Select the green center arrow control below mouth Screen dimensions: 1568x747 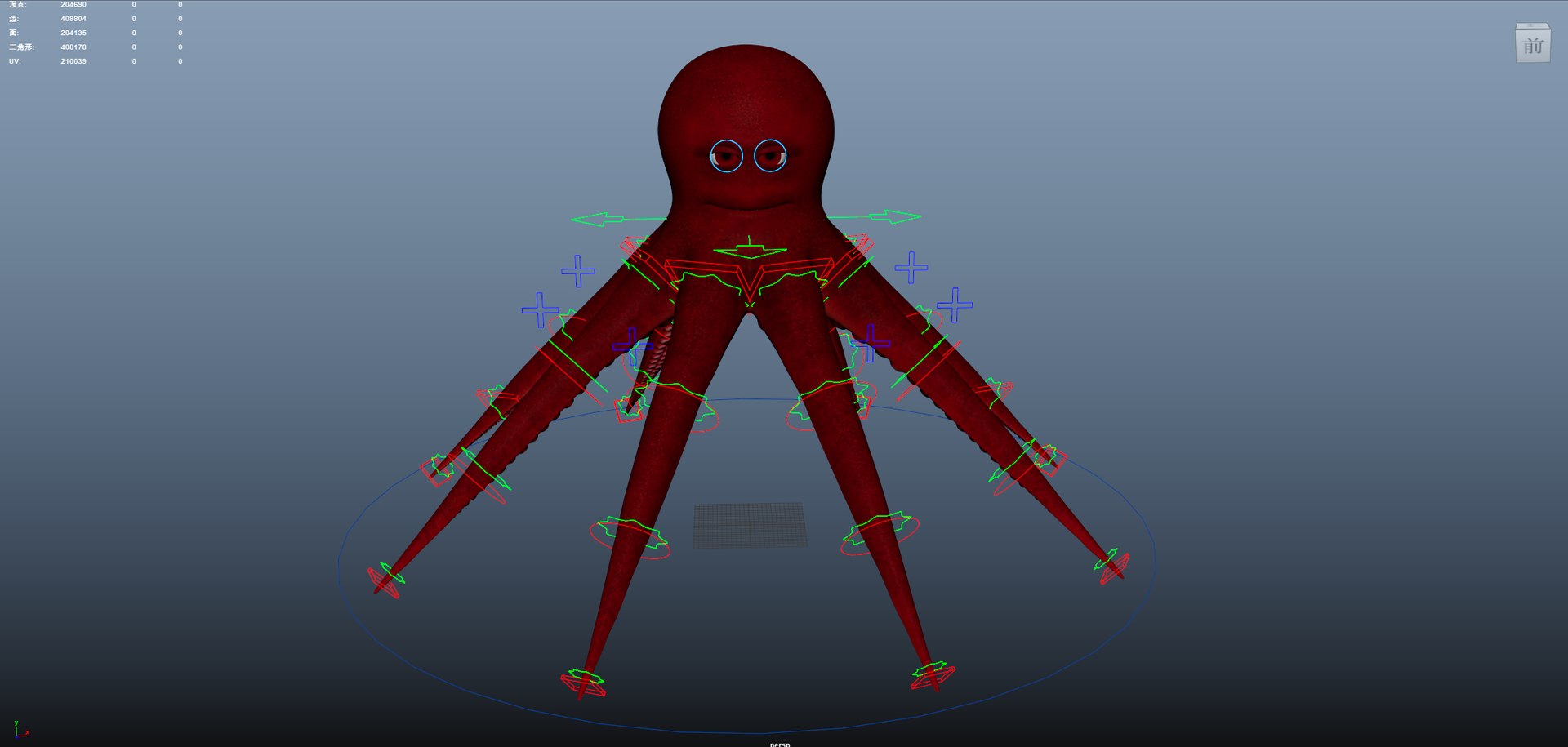point(750,250)
